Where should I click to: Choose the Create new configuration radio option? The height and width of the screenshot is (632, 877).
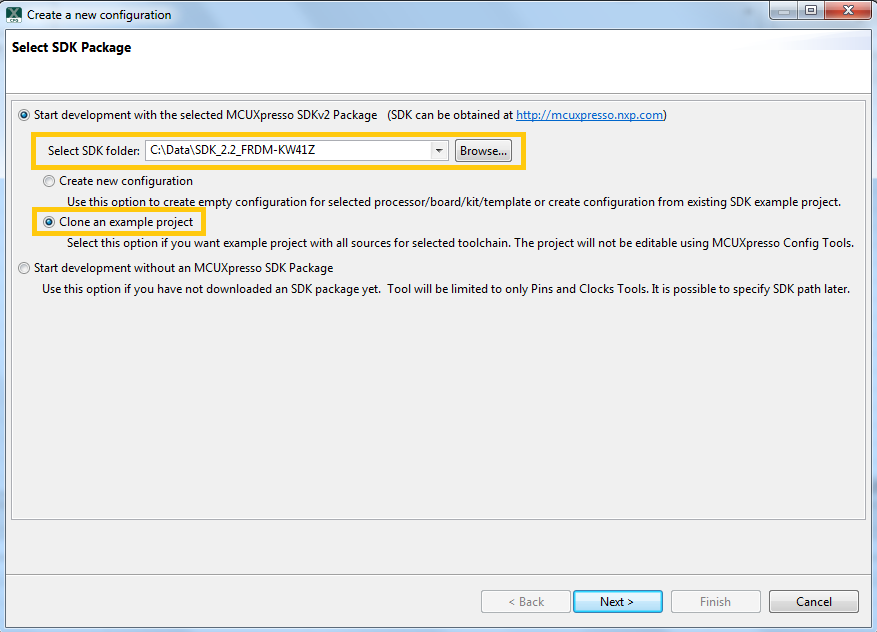pyautogui.click(x=49, y=181)
